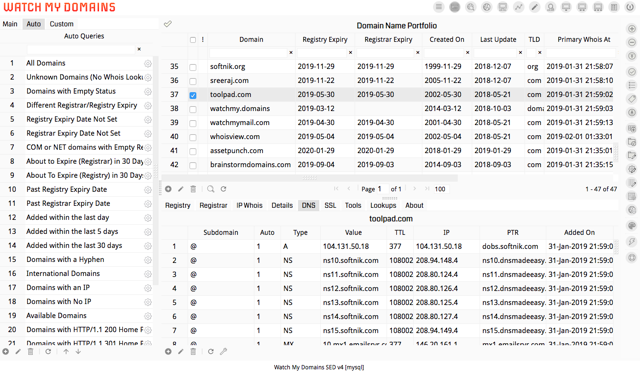Click the ns10.softnik.com value cell
Image resolution: width=640 pixels, height=373 pixels.
[353, 260]
